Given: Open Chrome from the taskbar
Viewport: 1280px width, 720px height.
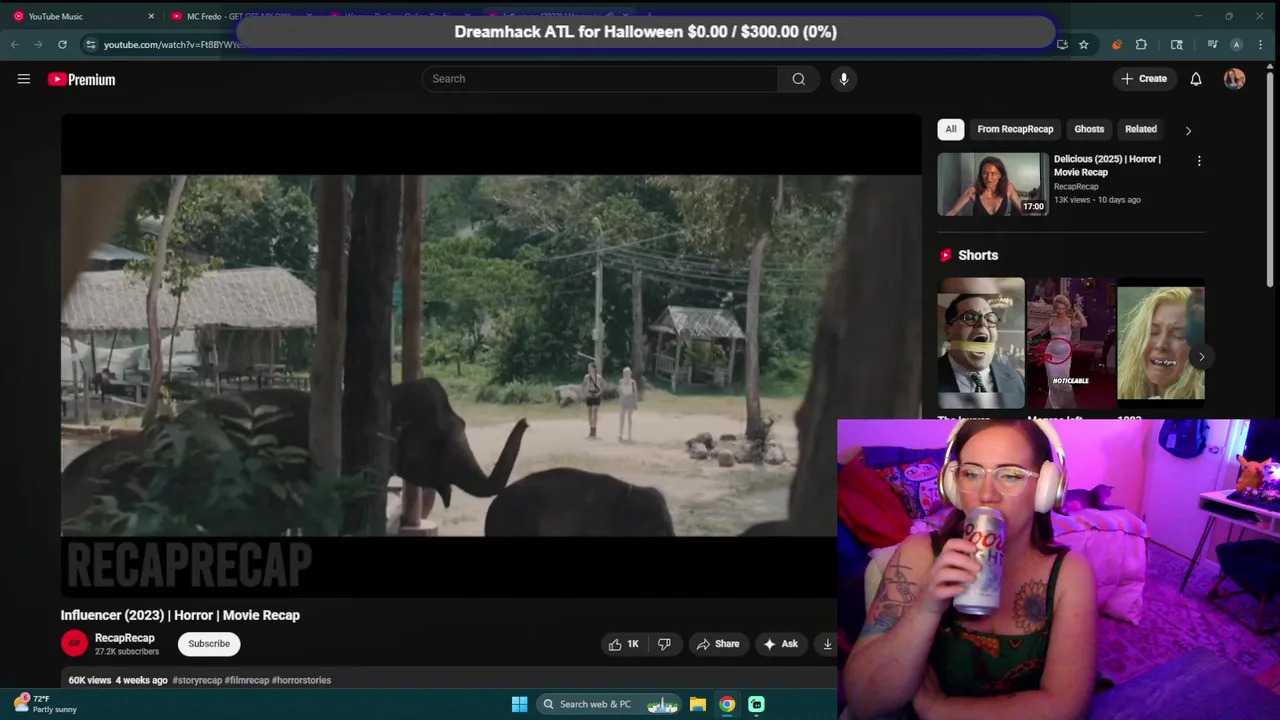Looking at the screenshot, I should pyautogui.click(x=727, y=704).
